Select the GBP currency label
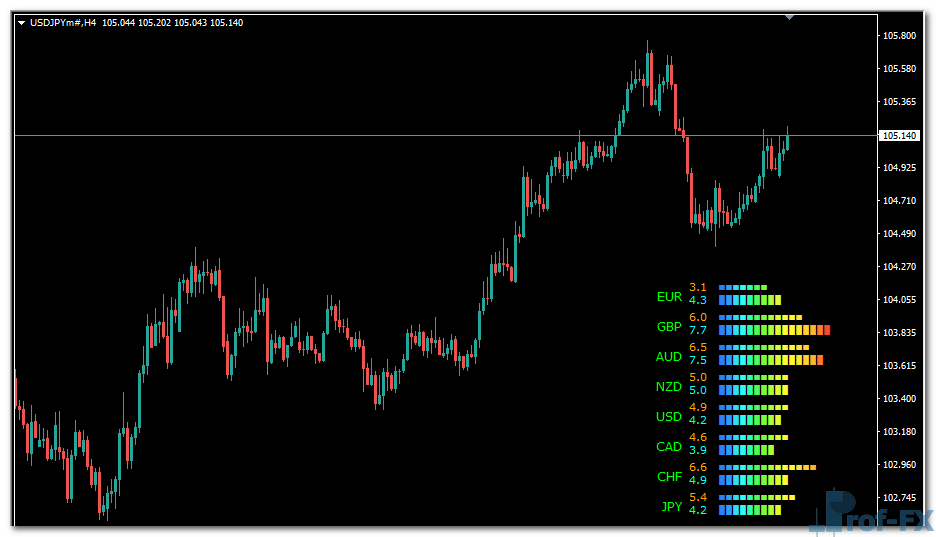Screen dimensions: 936x537 pyautogui.click(x=669, y=327)
